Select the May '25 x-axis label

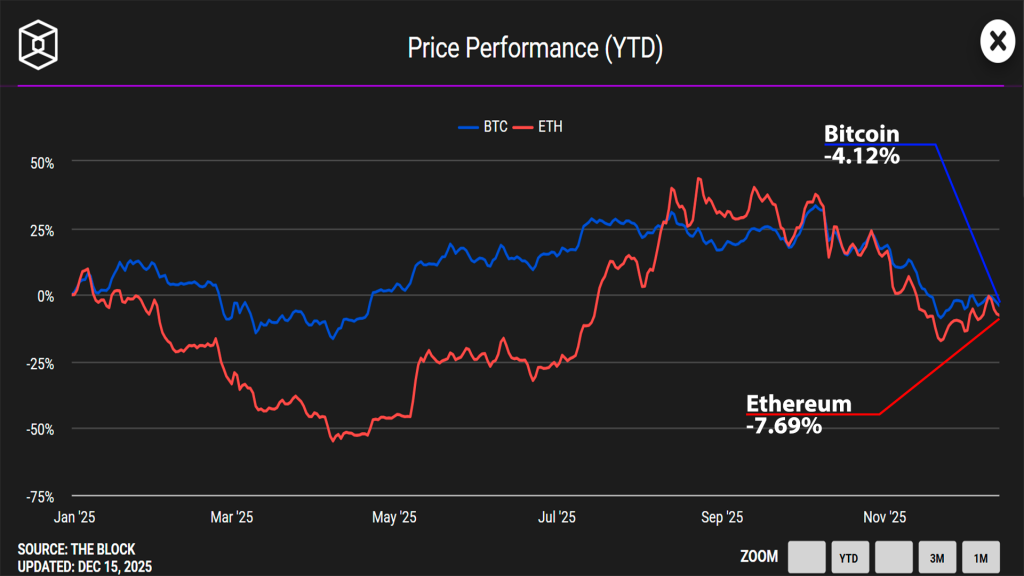tap(393, 517)
